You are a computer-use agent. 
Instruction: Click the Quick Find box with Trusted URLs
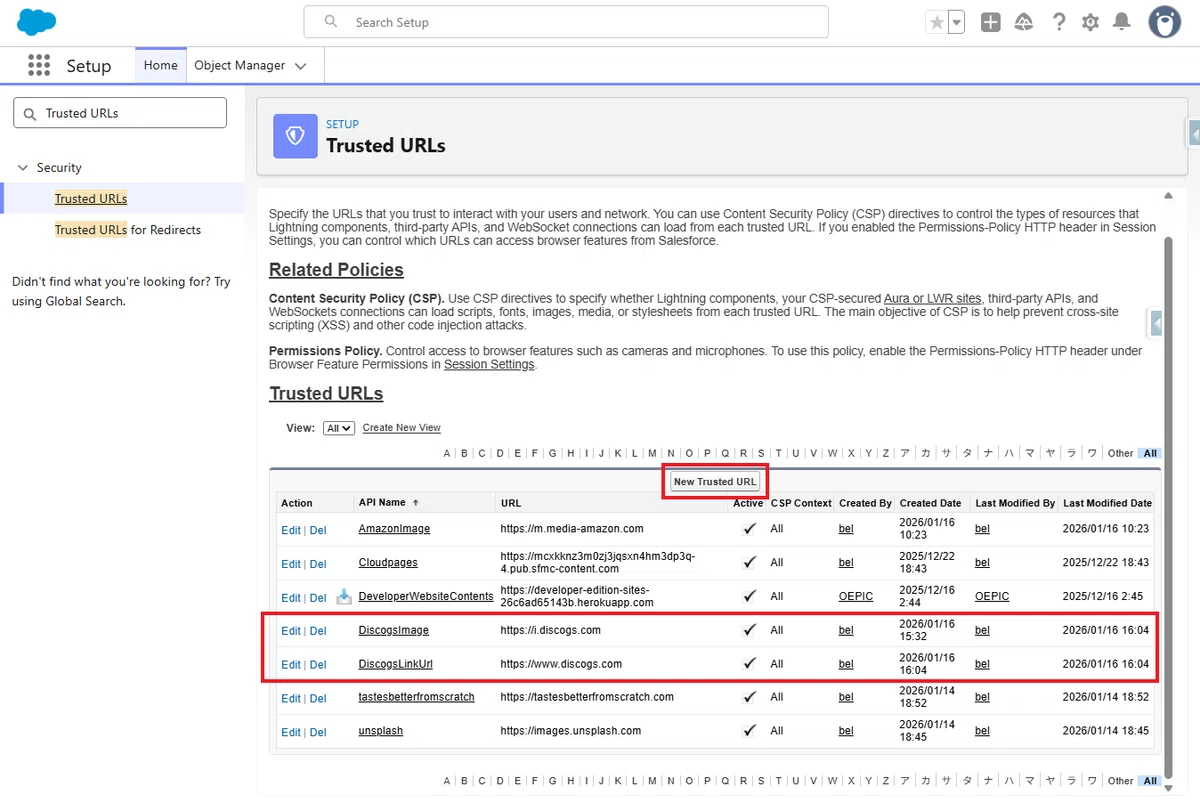tap(120, 113)
